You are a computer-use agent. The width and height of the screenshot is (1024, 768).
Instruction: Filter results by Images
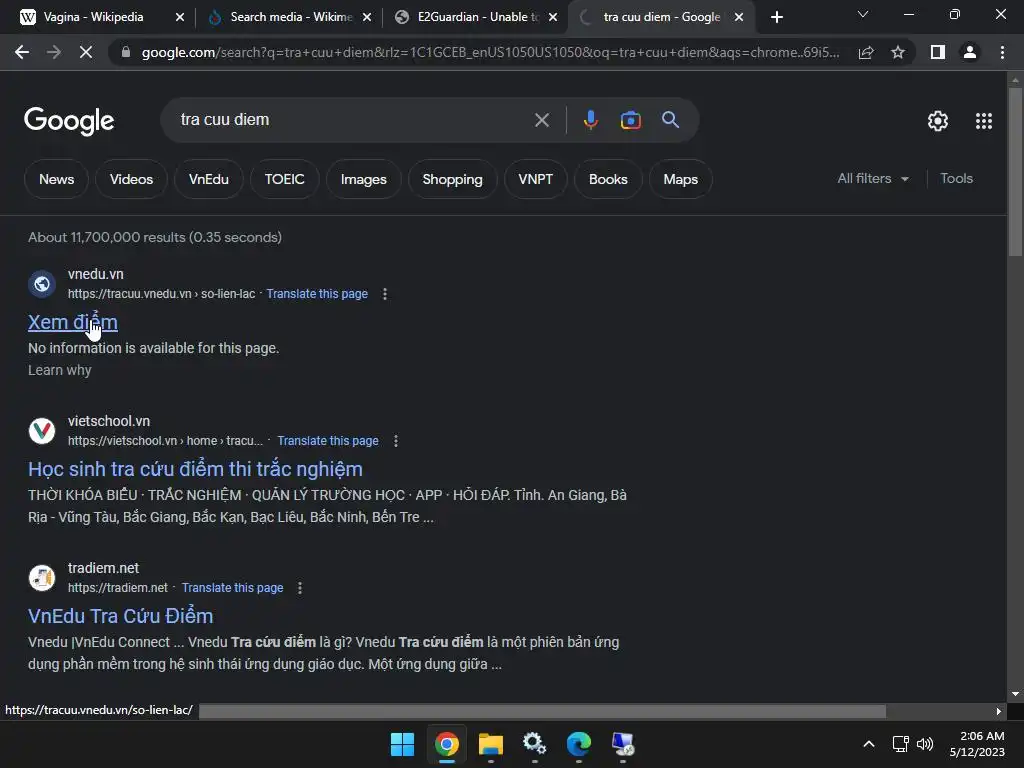coord(363,179)
